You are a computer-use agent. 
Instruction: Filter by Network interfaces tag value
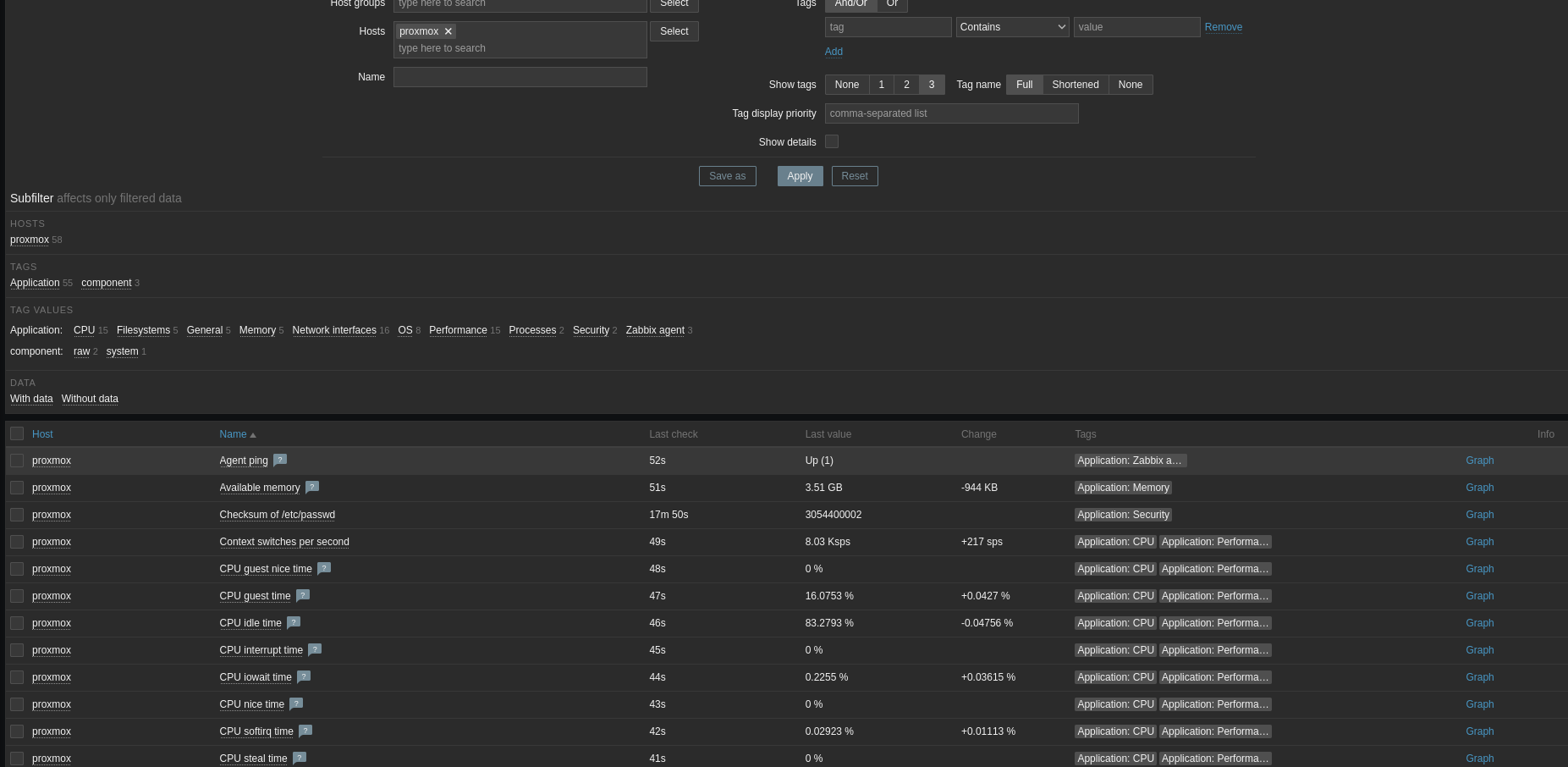point(334,330)
